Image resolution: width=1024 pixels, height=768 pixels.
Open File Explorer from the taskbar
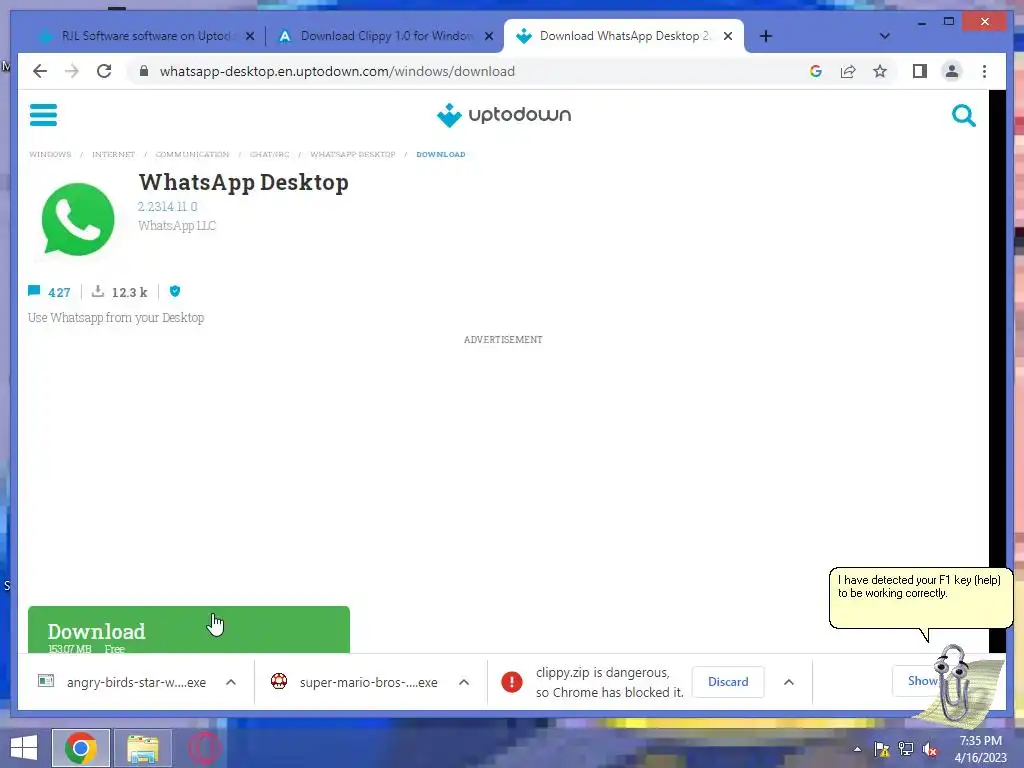142,749
